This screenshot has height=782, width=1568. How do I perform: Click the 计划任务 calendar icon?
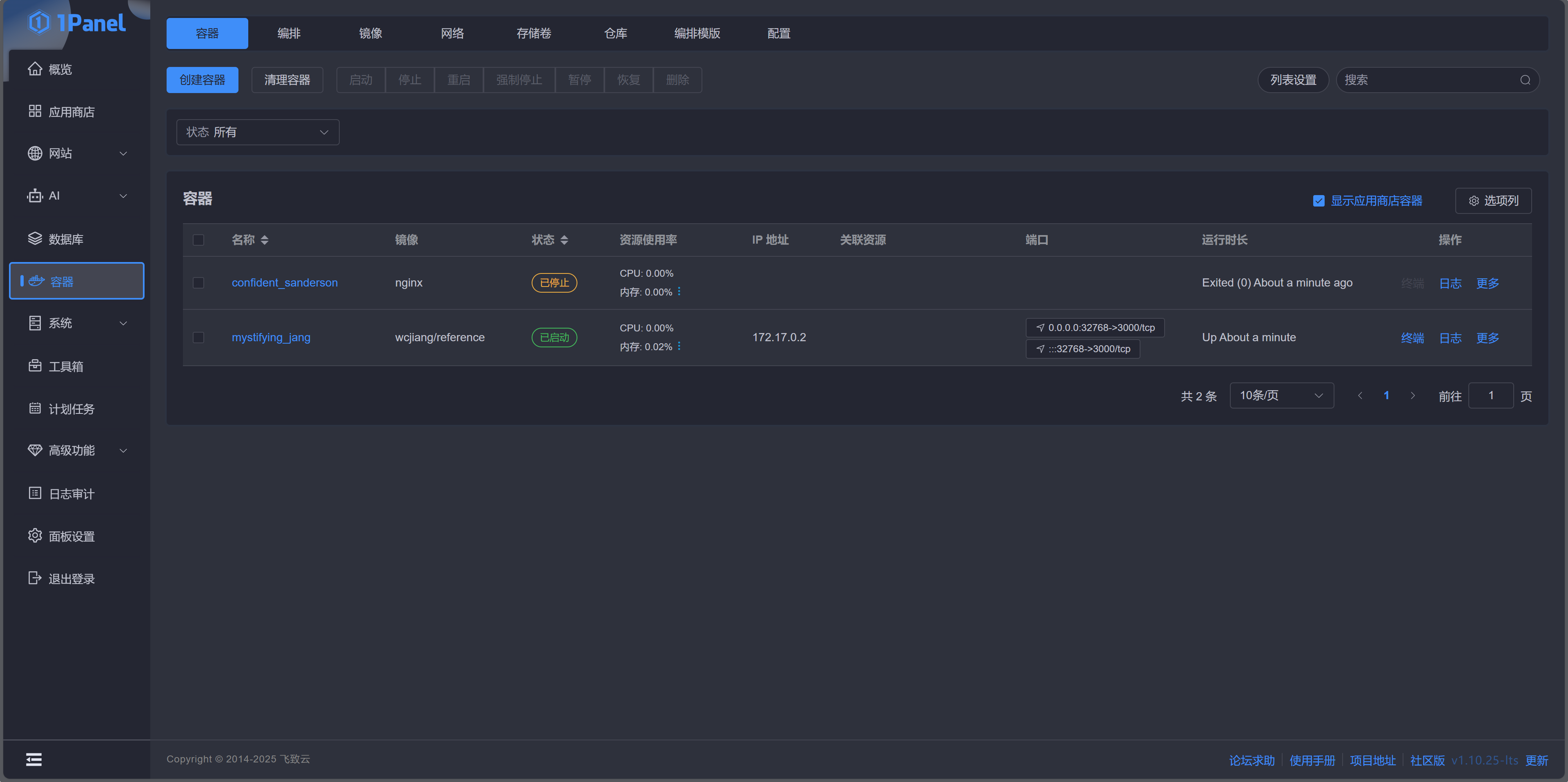[x=35, y=408]
